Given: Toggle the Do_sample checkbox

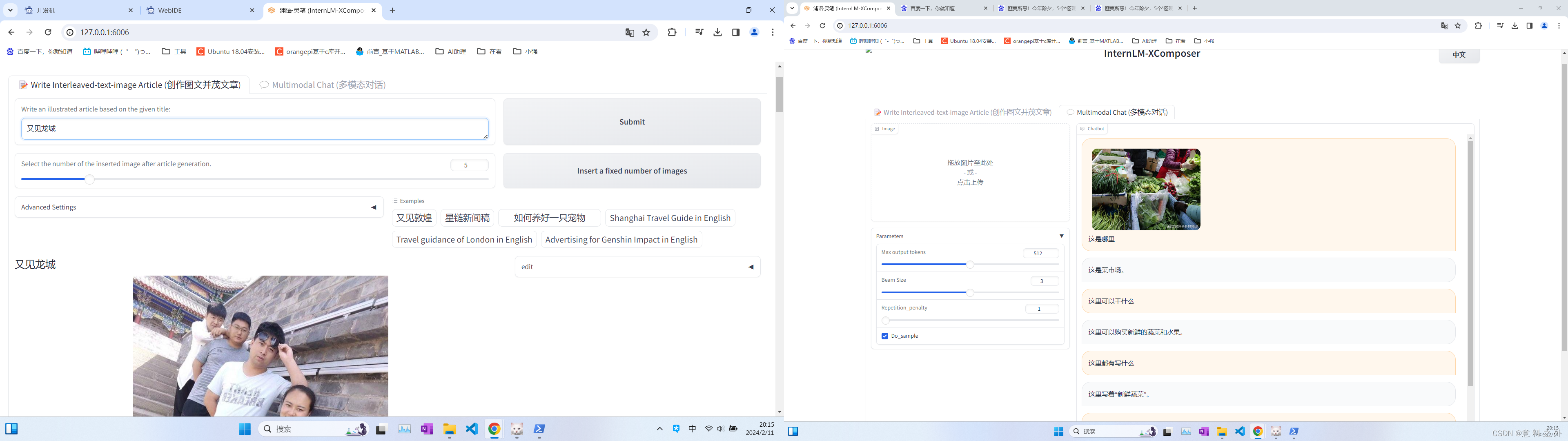Looking at the screenshot, I should tap(884, 336).
